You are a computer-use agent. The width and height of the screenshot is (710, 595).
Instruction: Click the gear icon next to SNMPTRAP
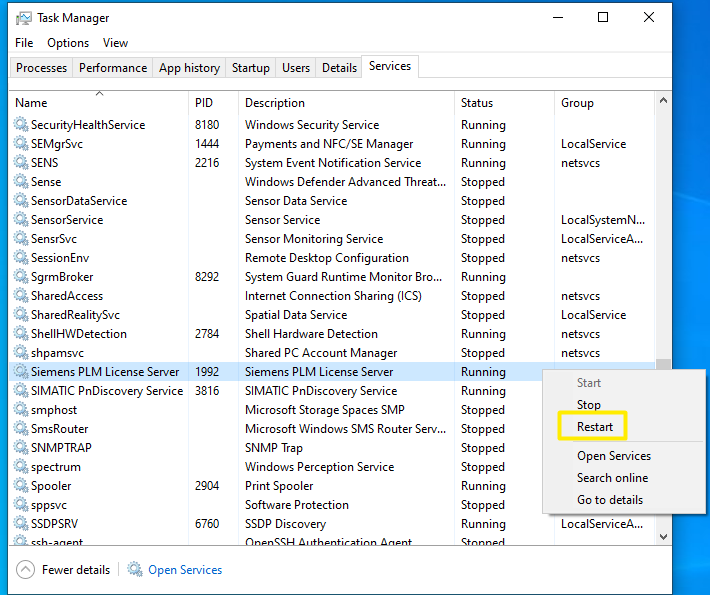[21, 448]
